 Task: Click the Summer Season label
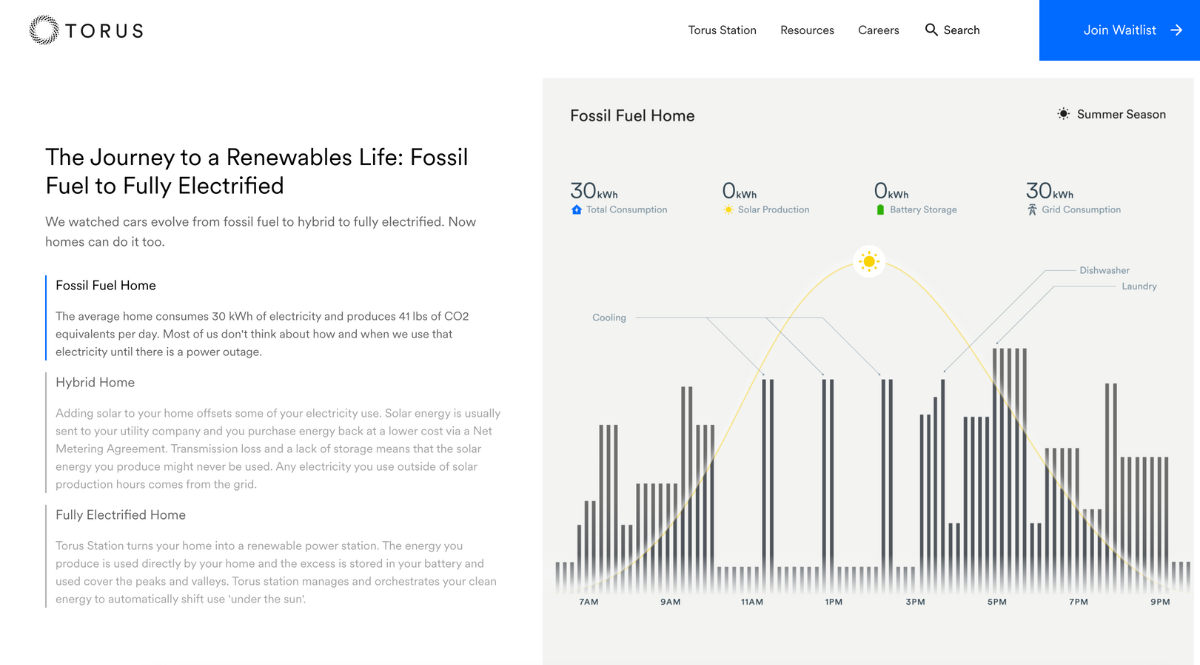click(1121, 114)
